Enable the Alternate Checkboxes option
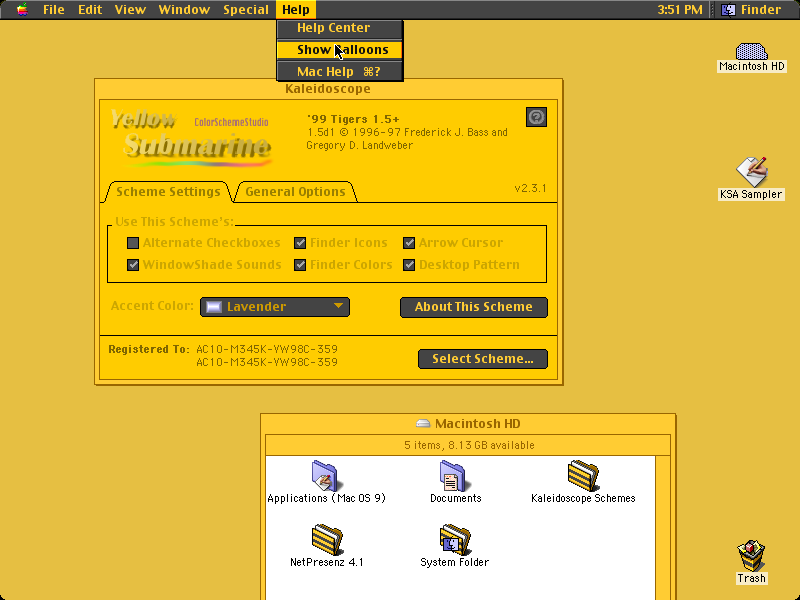This screenshot has width=800, height=600. (133, 243)
